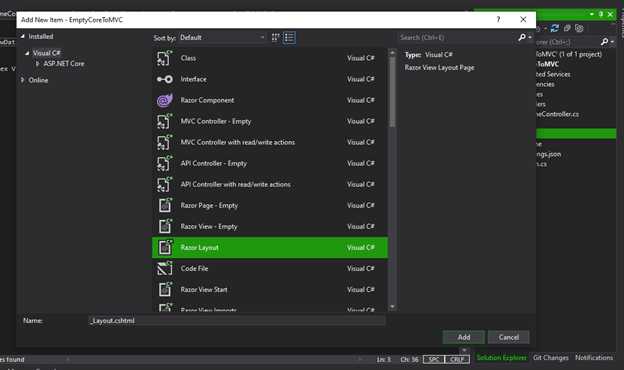Click the Razor Page - Empty icon
Screen dimensions: 624x370
pos(165,205)
